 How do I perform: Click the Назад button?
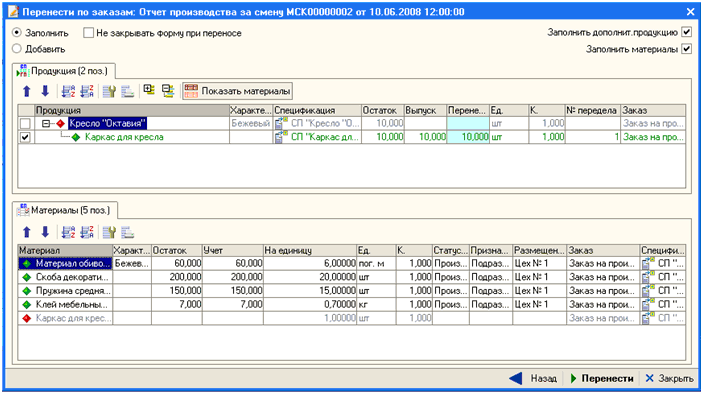533,378
